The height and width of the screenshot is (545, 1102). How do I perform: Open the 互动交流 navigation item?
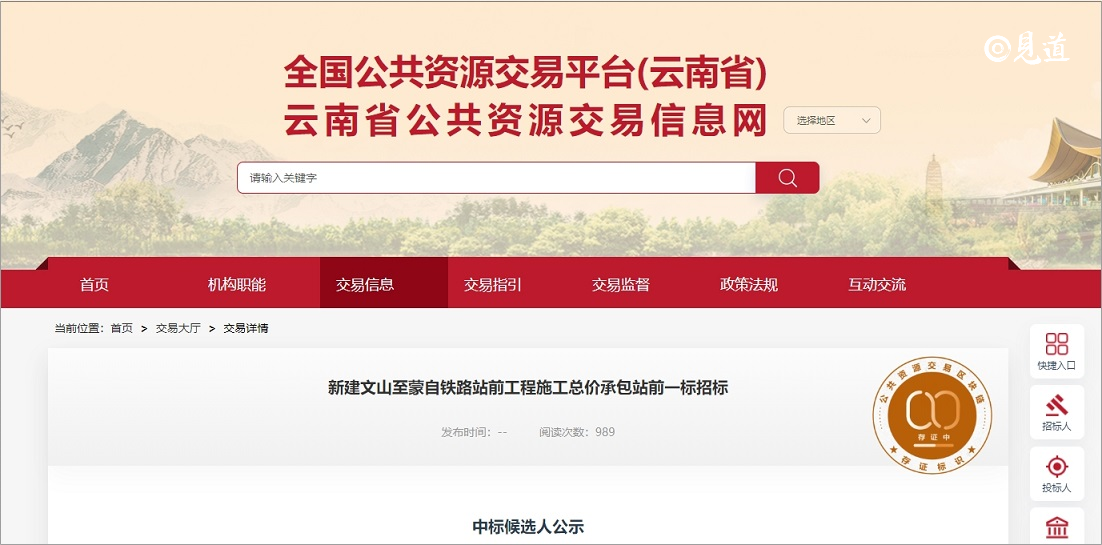(x=877, y=285)
